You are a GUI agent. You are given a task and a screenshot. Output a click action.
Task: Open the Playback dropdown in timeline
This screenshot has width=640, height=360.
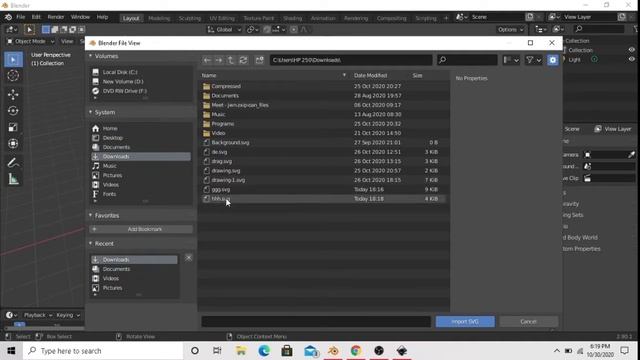tap(38, 315)
